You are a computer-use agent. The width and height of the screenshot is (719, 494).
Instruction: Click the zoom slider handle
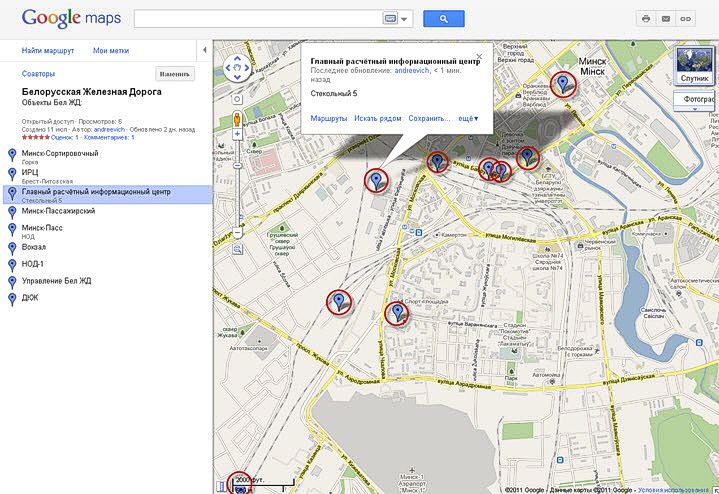coord(237,166)
